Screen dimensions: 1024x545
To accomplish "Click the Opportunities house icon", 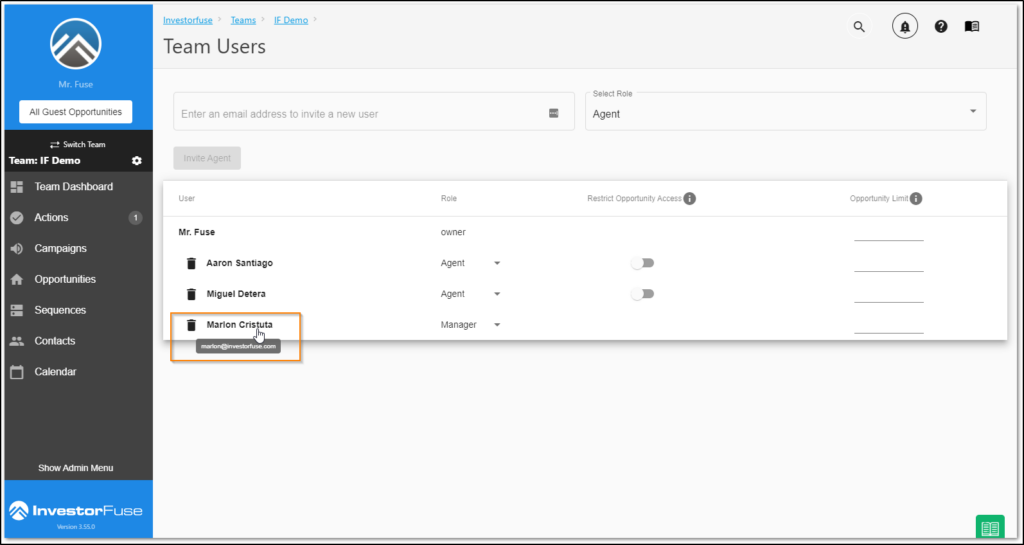I will pos(17,279).
